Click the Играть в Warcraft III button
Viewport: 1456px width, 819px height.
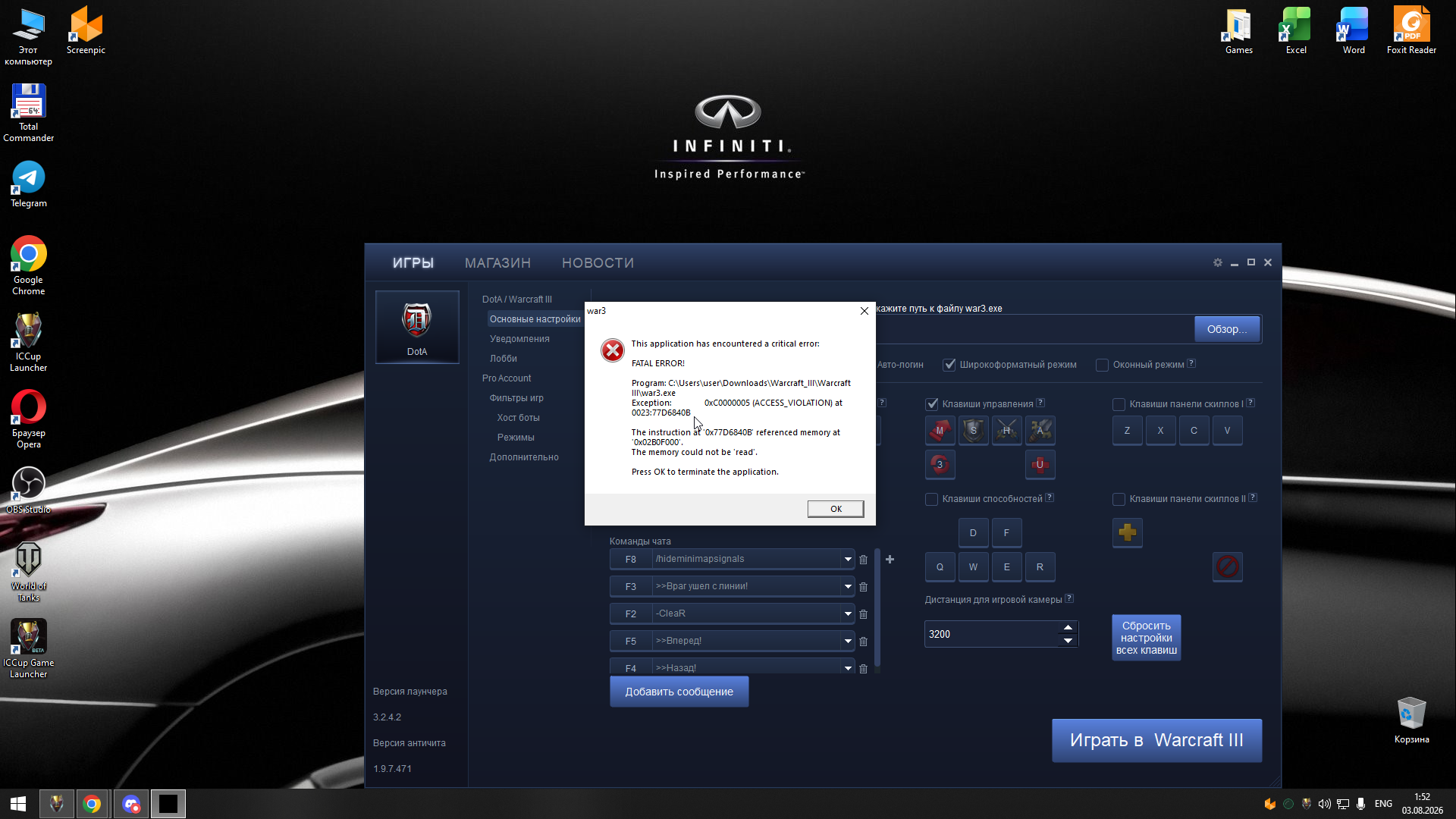[1156, 740]
